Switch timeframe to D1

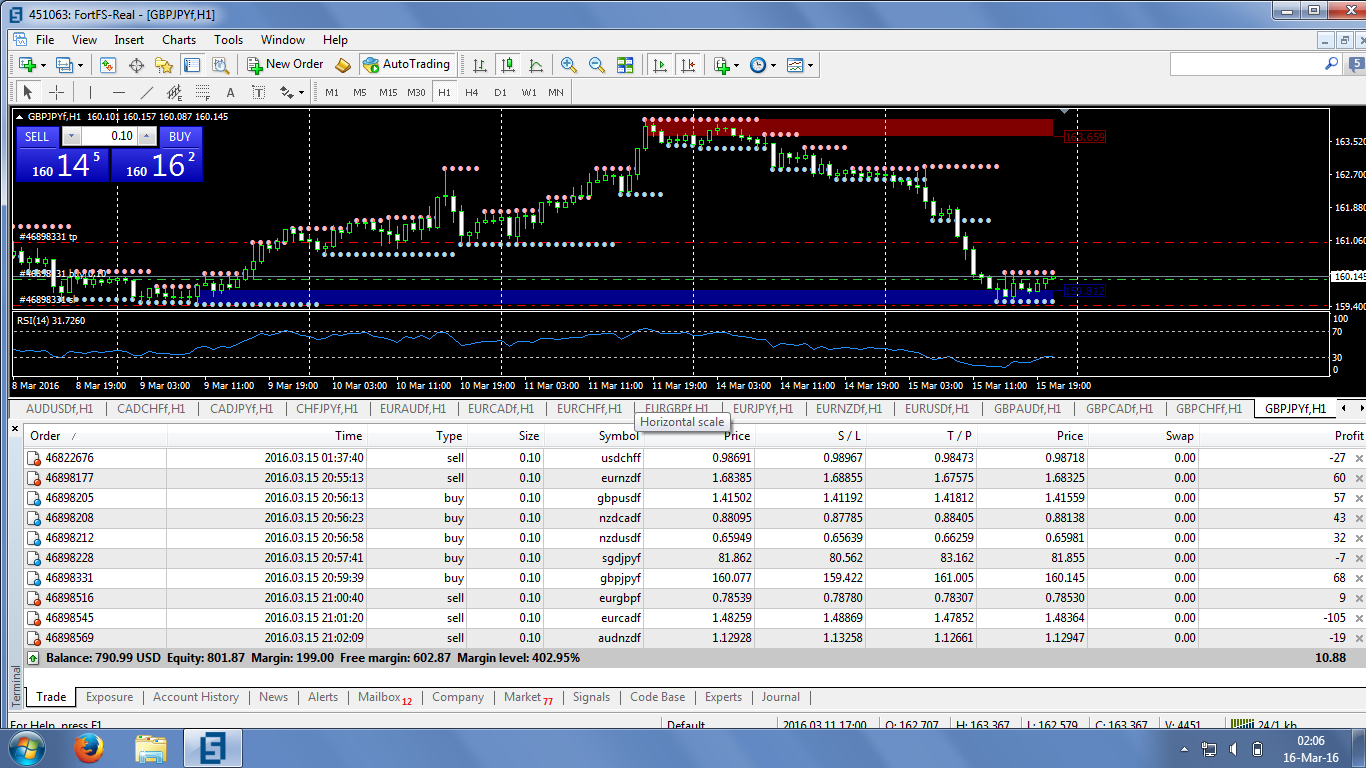tap(500, 92)
